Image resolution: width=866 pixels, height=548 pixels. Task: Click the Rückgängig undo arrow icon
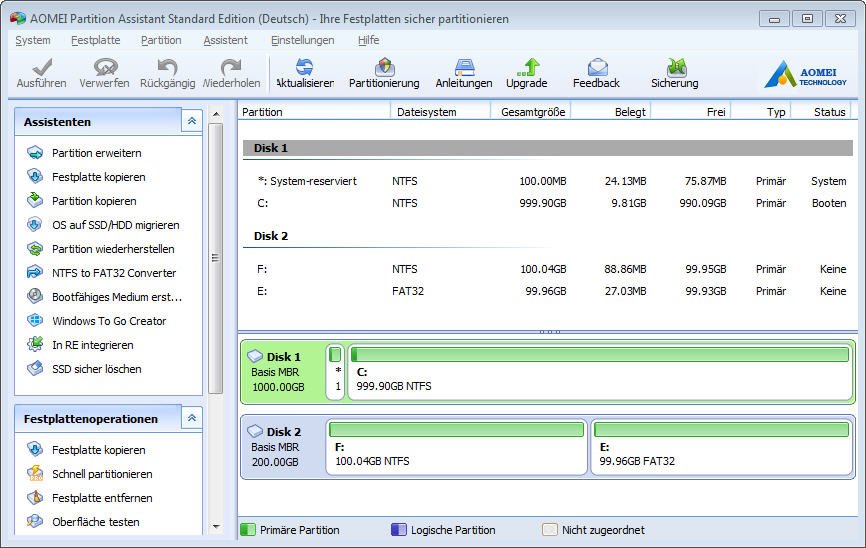click(167, 67)
